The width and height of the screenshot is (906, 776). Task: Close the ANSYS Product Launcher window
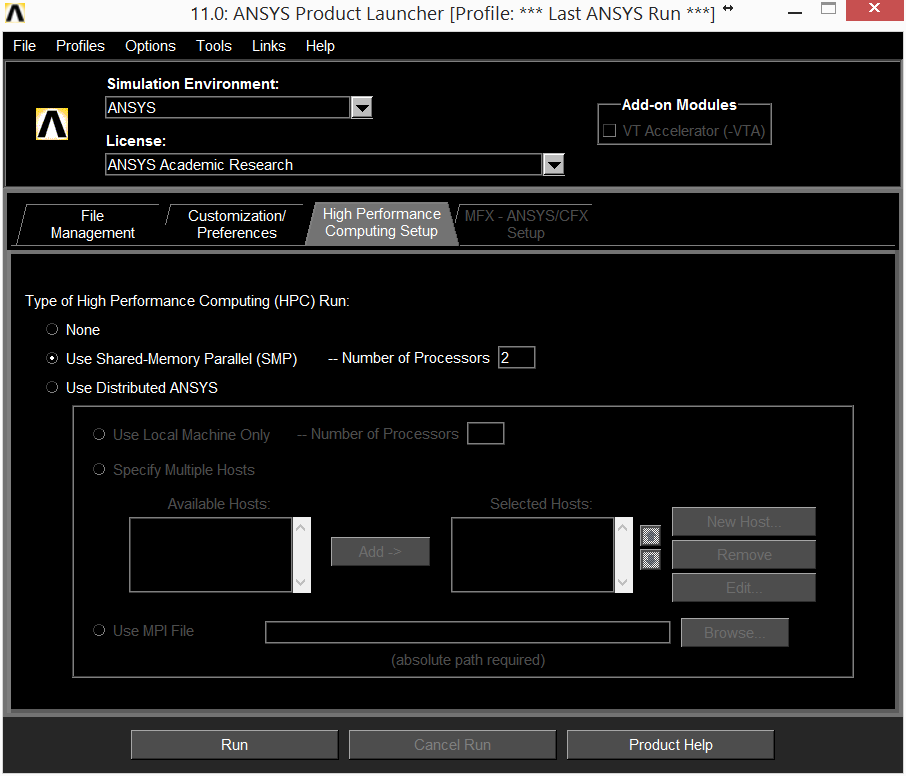pyautogui.click(x=874, y=9)
